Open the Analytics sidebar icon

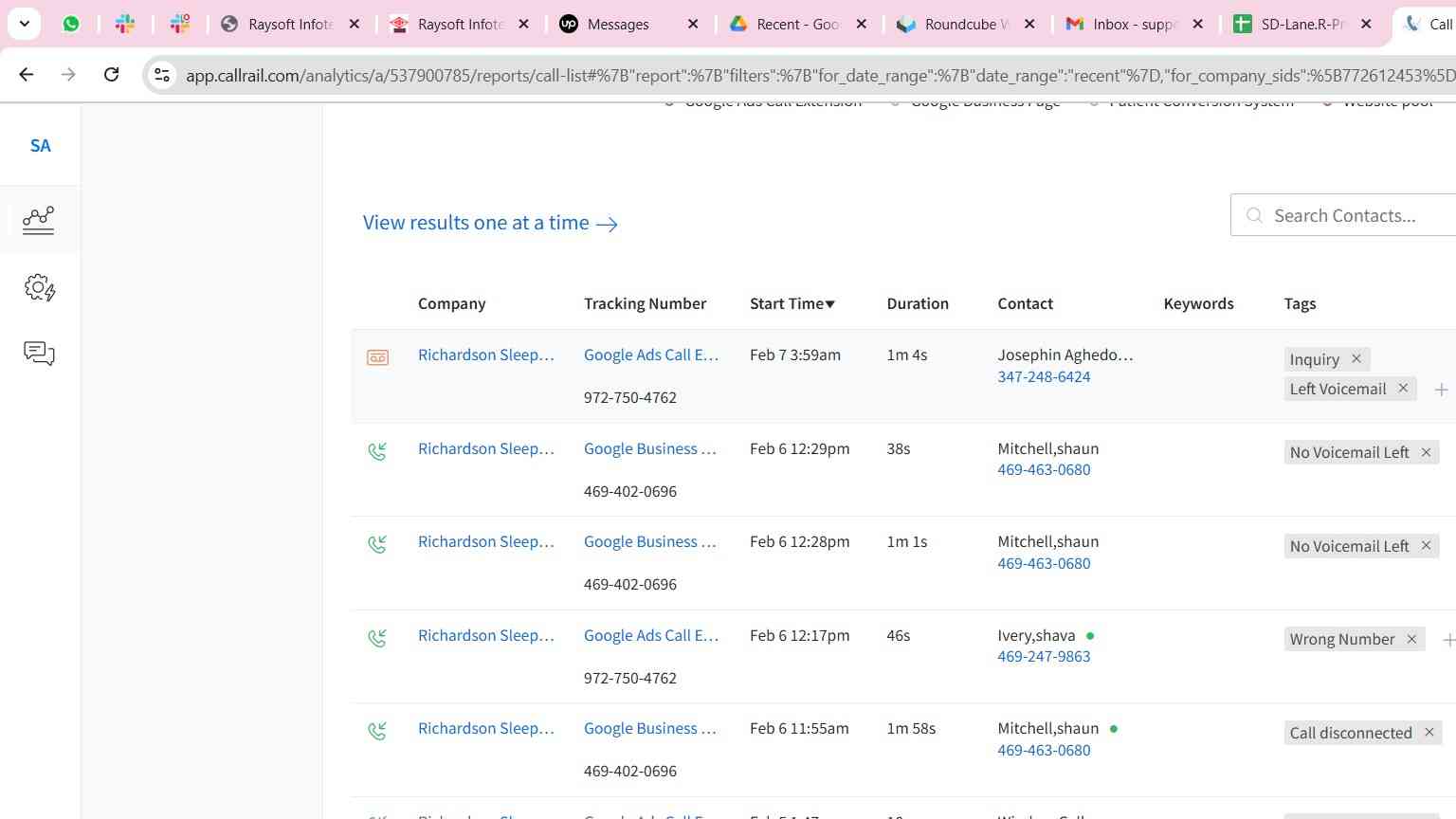click(39, 220)
